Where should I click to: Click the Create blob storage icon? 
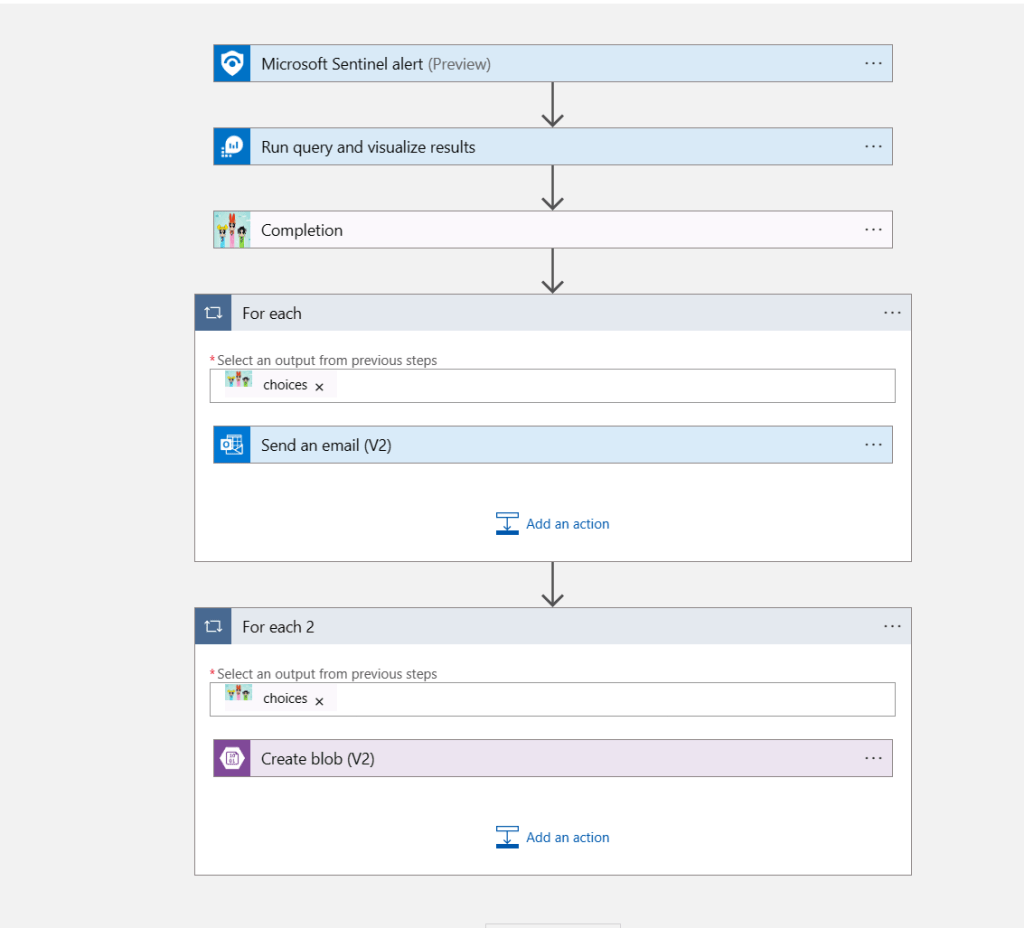coord(232,759)
